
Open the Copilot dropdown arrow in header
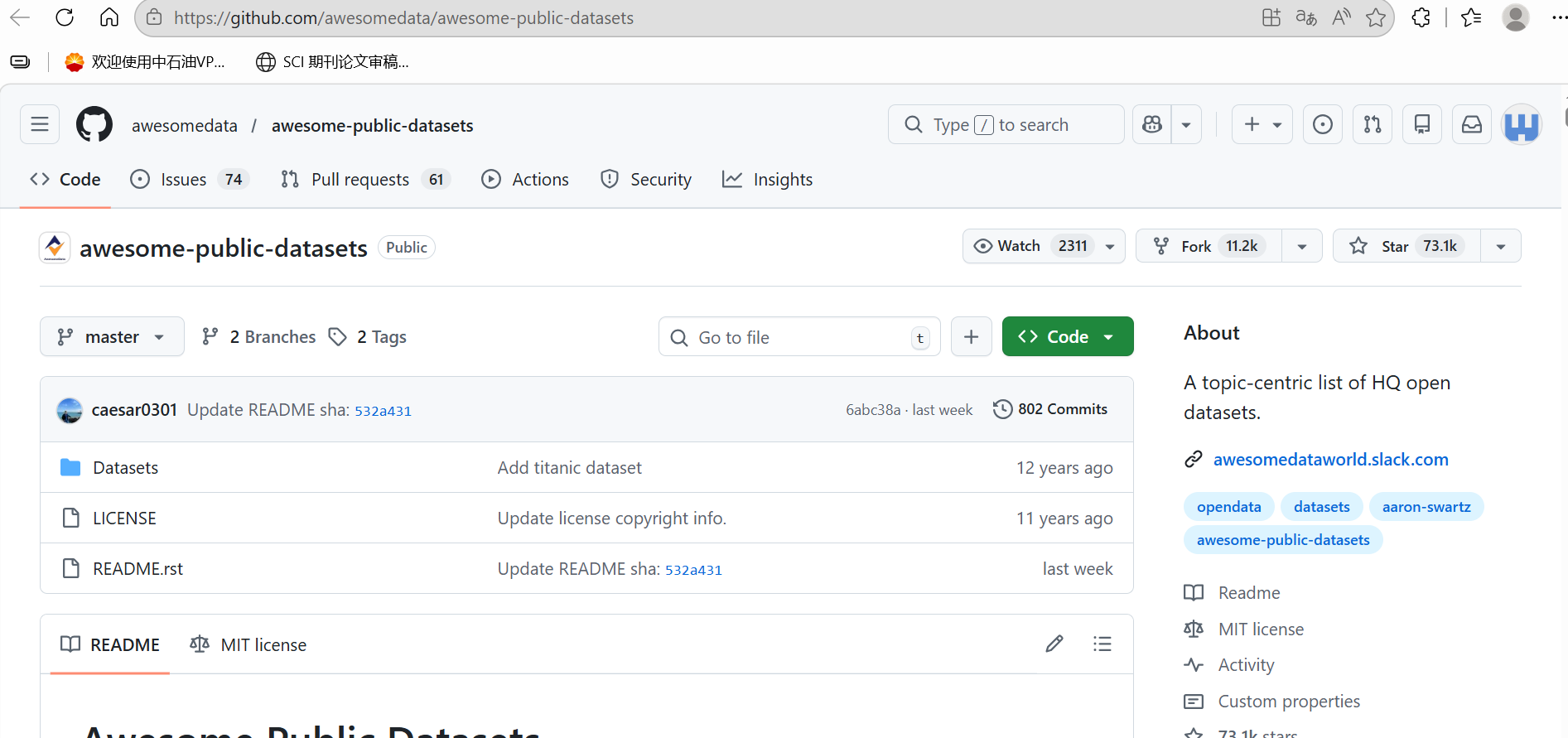(1186, 125)
